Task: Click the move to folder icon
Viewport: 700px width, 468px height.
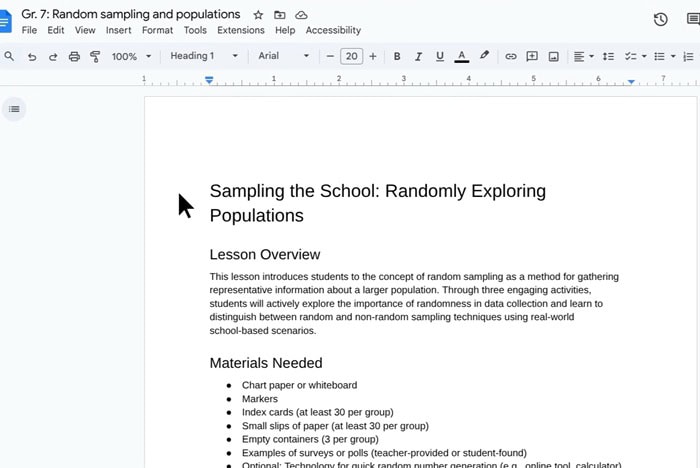Action: click(279, 15)
